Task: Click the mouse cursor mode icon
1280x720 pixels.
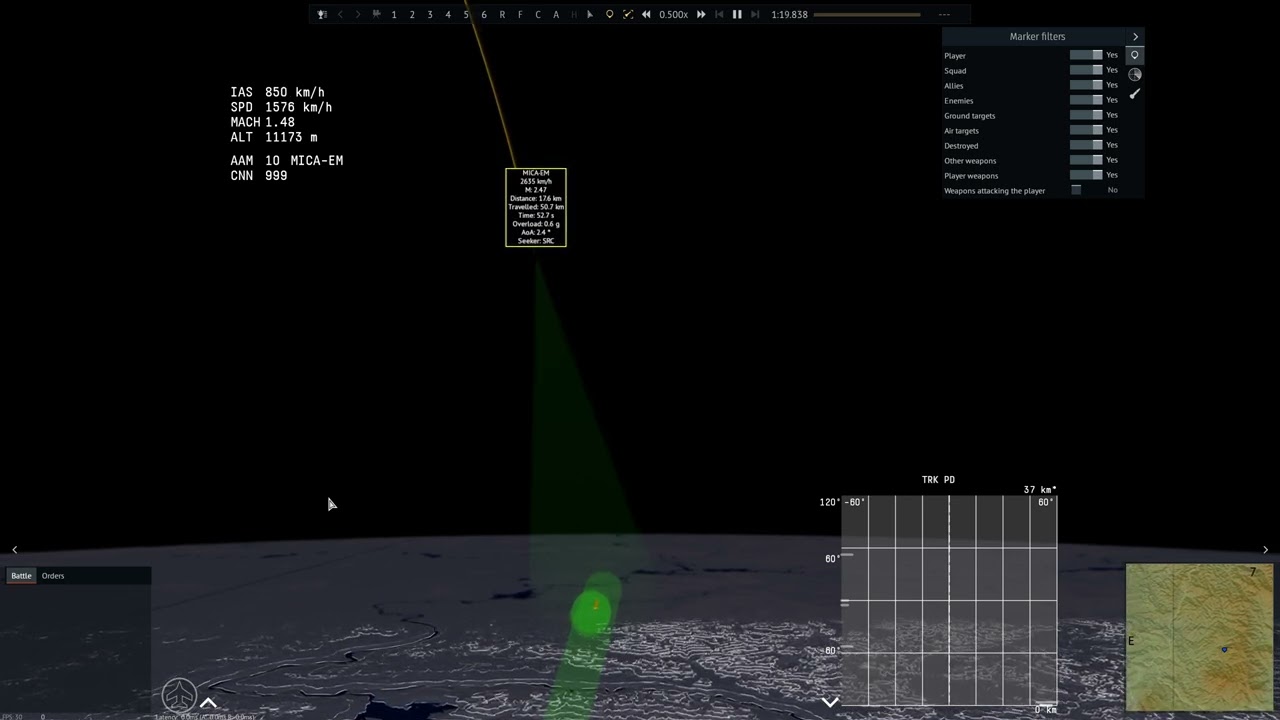Action: 590,14
